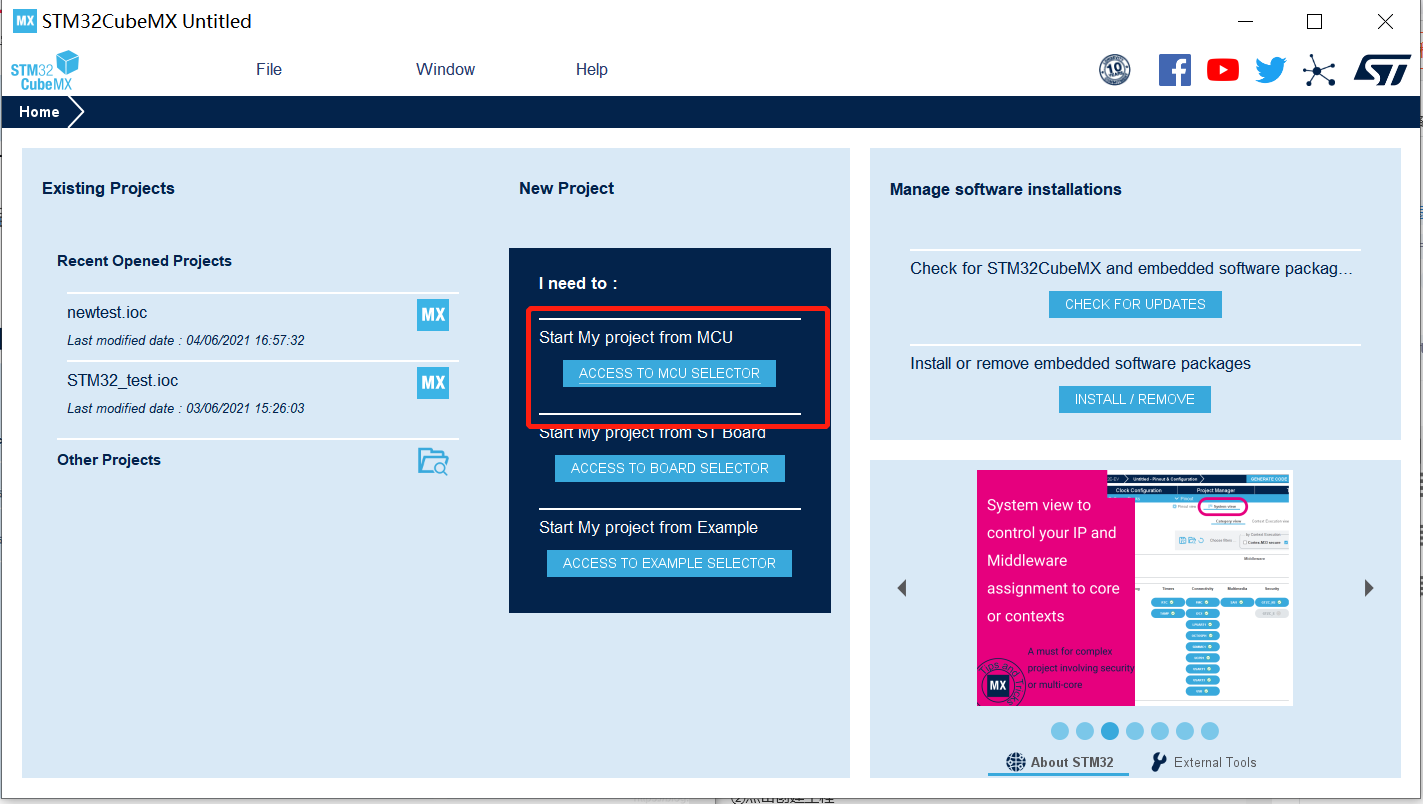Open the System view promo slide image
This screenshot has height=804, width=1423.
[x=1135, y=588]
